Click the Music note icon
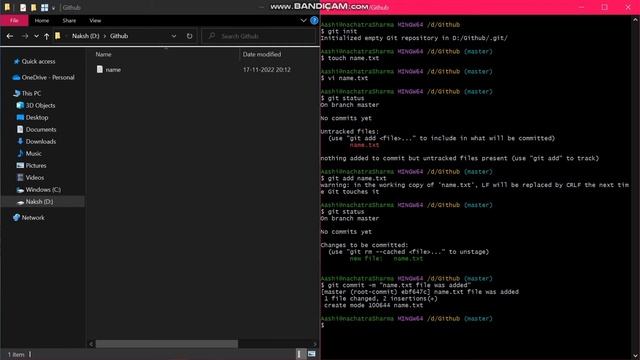 20,153
